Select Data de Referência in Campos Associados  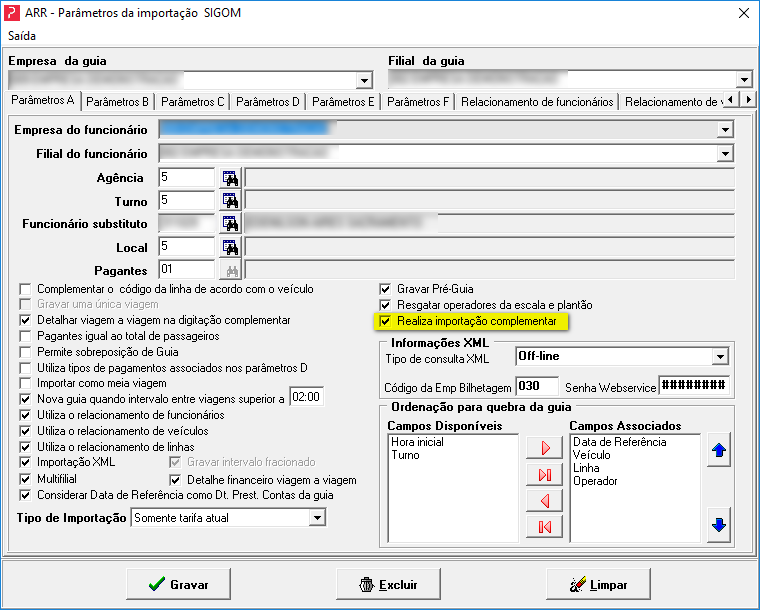tap(619, 442)
